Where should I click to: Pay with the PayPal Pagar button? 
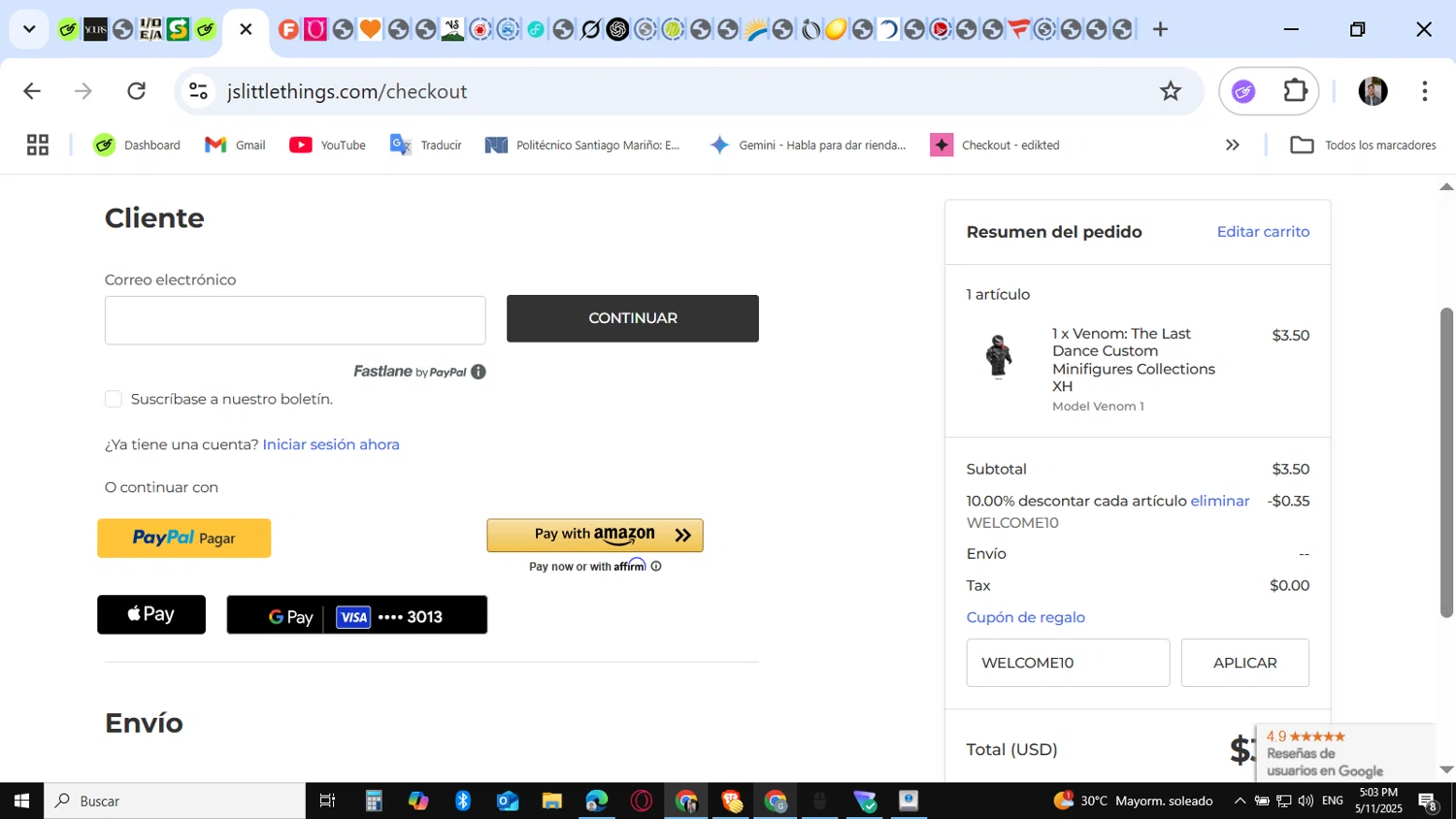184,538
